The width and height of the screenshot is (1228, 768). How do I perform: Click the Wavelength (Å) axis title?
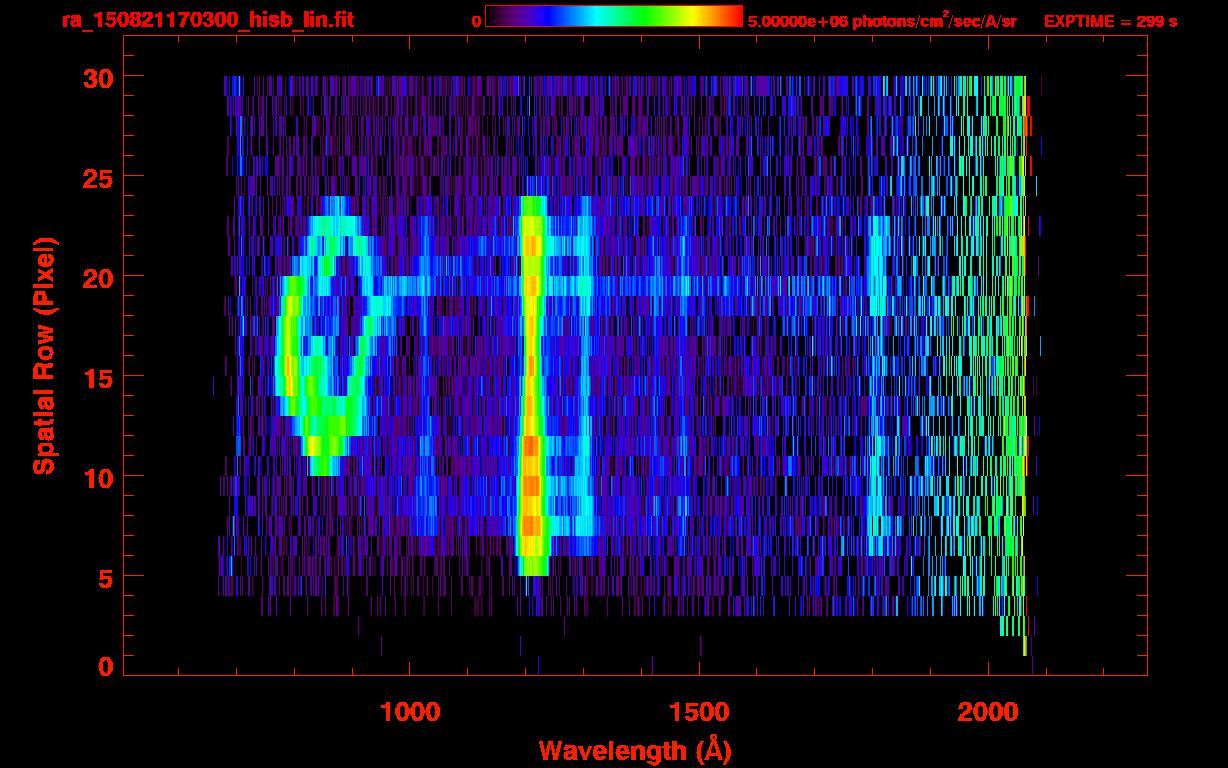(631, 749)
